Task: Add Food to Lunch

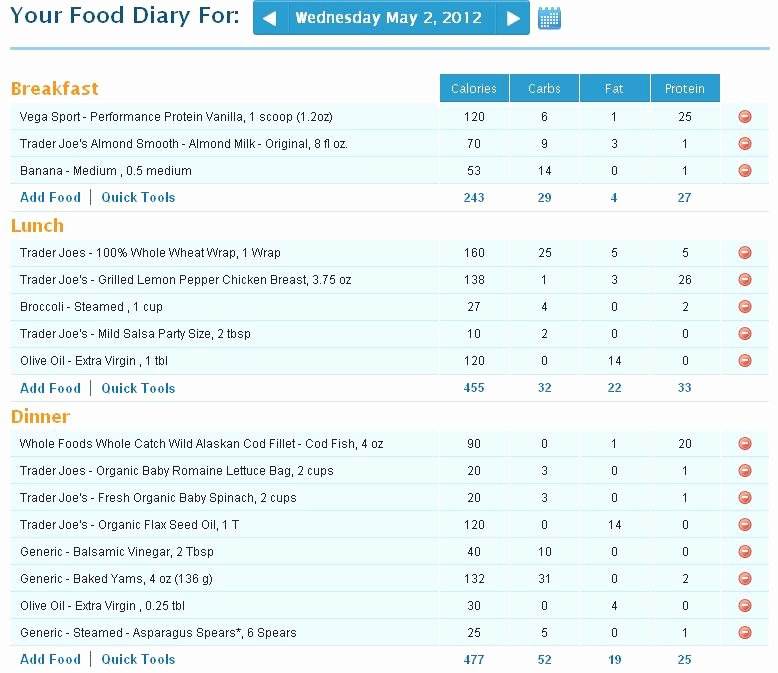Action: (x=50, y=388)
